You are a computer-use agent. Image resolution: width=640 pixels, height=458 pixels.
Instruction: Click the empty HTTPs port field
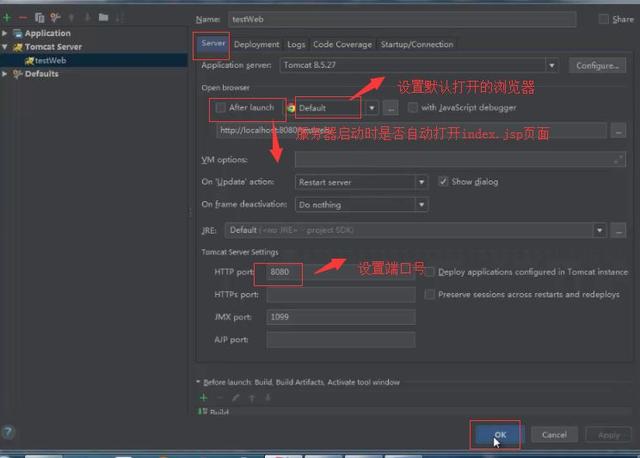pos(341,295)
